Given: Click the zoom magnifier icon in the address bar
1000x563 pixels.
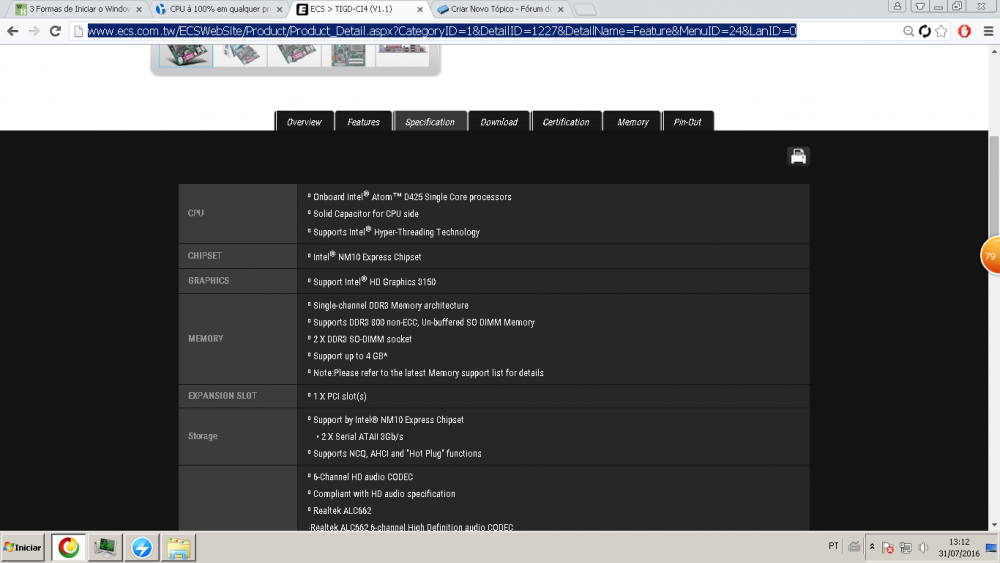Looking at the screenshot, I should [x=909, y=31].
